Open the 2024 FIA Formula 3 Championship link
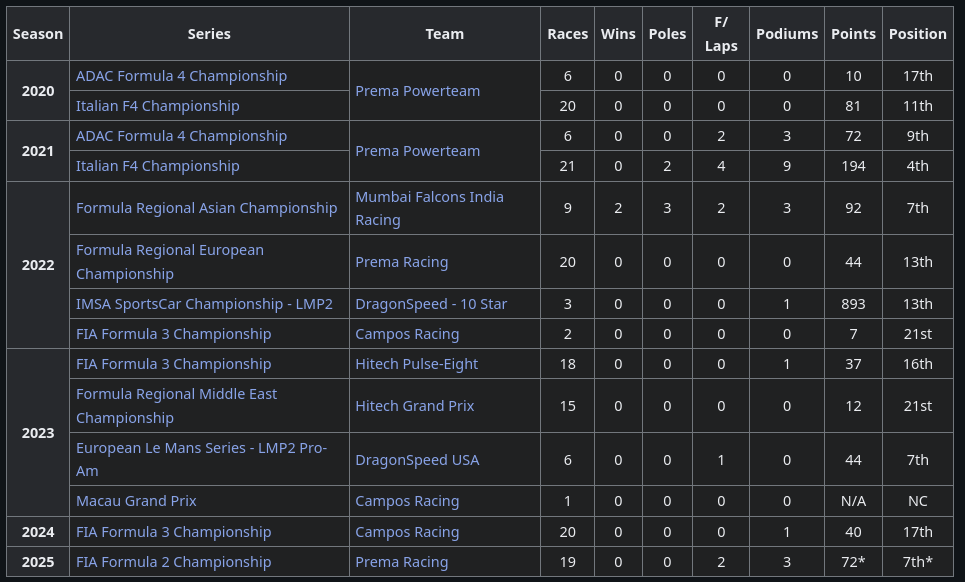 [x=173, y=532]
